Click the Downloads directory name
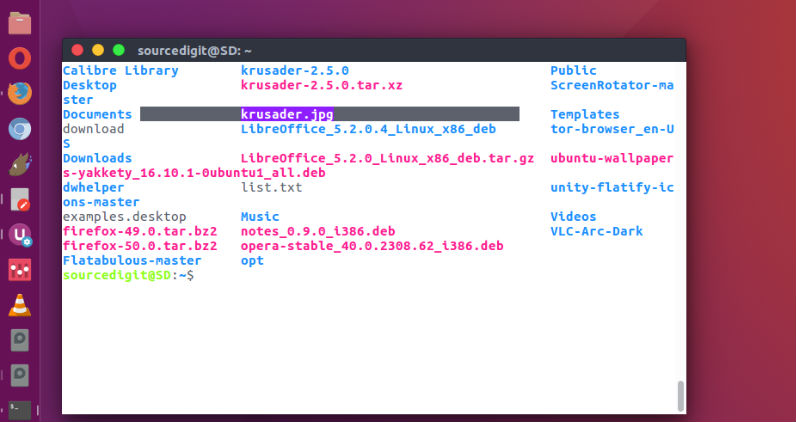The width and height of the screenshot is (796, 422). 97,158
